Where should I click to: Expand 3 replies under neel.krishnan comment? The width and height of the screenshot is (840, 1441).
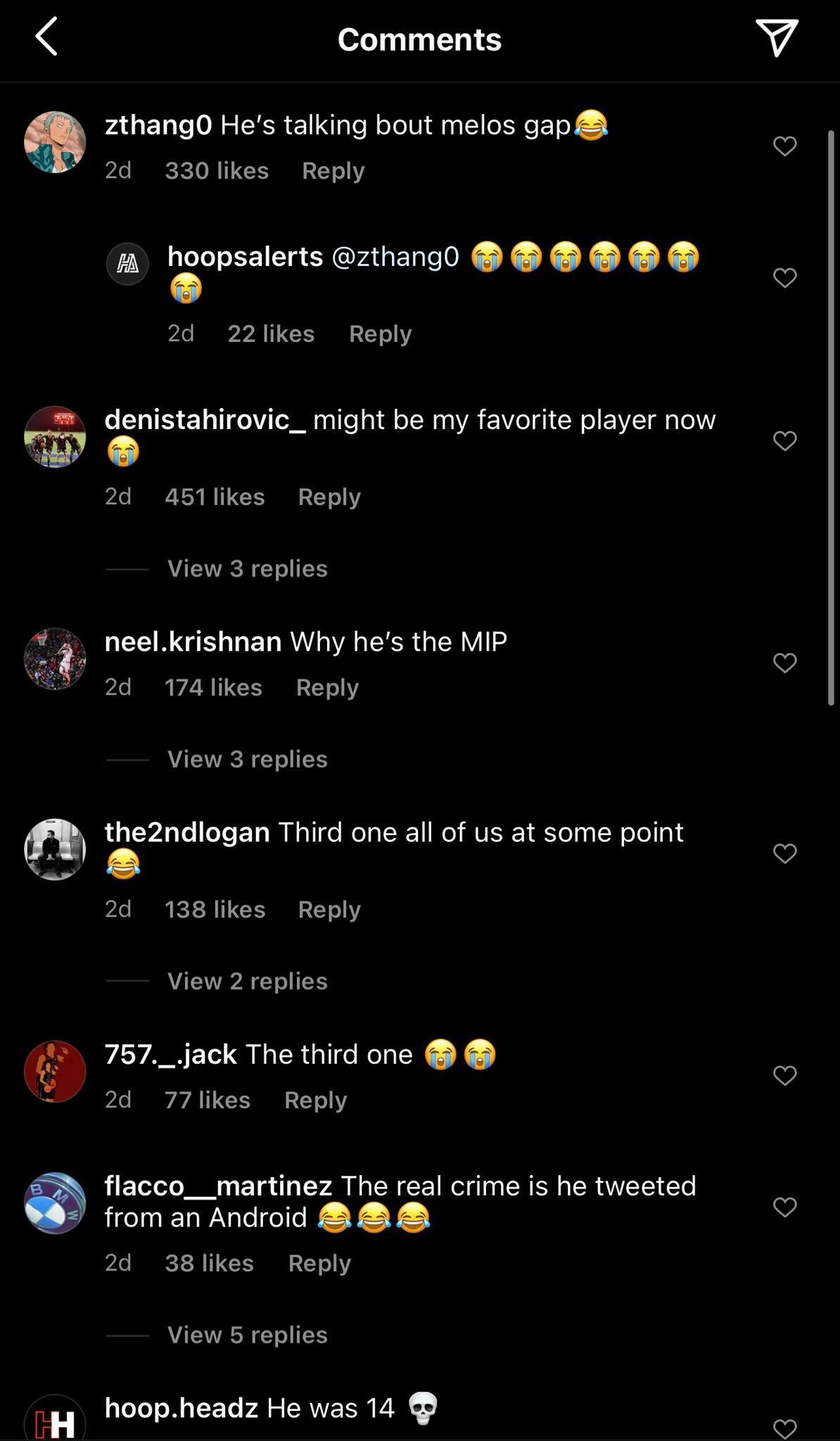click(x=247, y=759)
